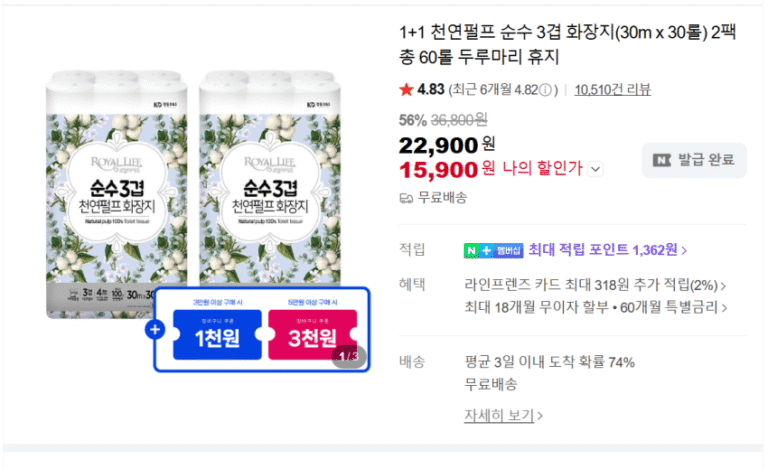This screenshot has height=469, width=768.
Task: Click the 발급 완료 coupon button
Action: pos(694,160)
